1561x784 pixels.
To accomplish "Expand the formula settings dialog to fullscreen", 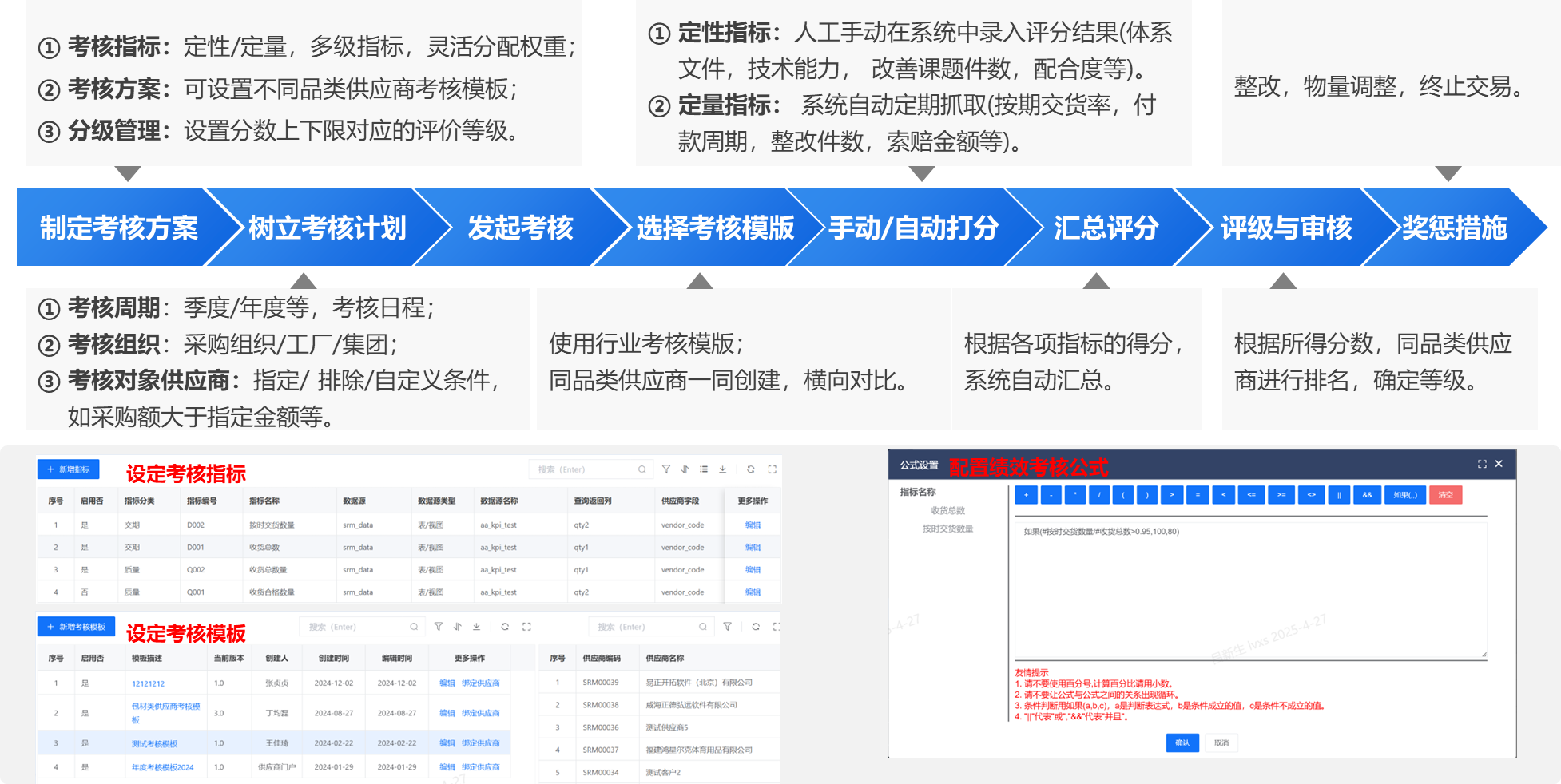I will pyautogui.click(x=1481, y=464).
